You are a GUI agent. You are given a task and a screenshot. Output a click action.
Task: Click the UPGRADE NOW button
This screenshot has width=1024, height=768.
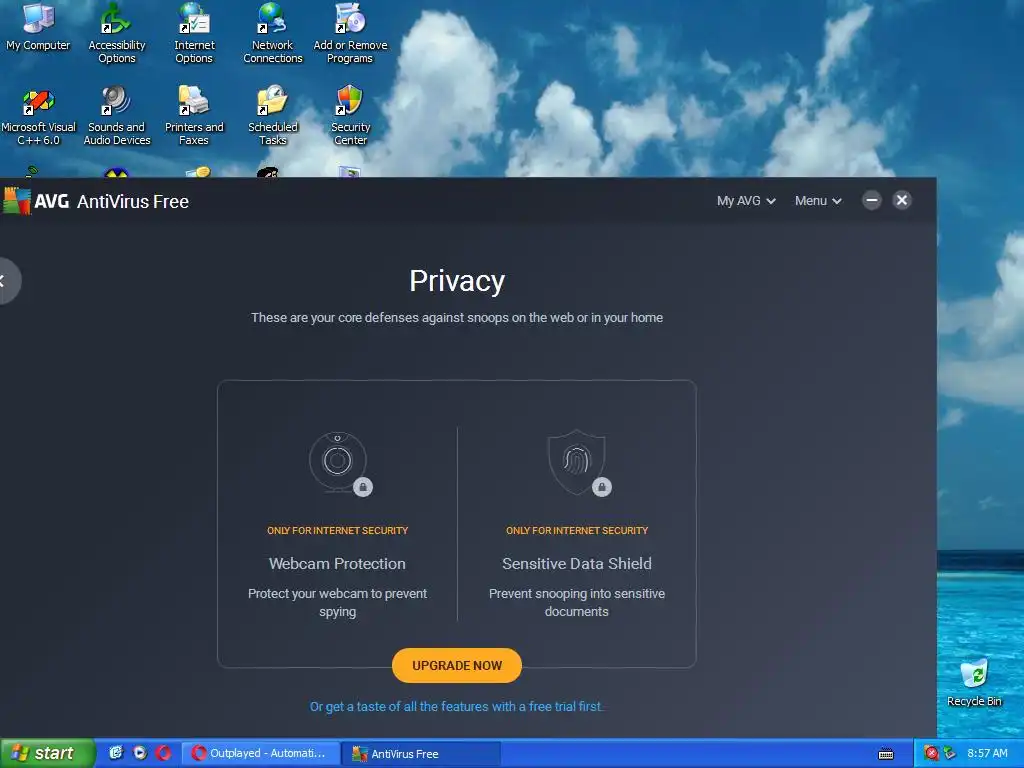[456, 665]
